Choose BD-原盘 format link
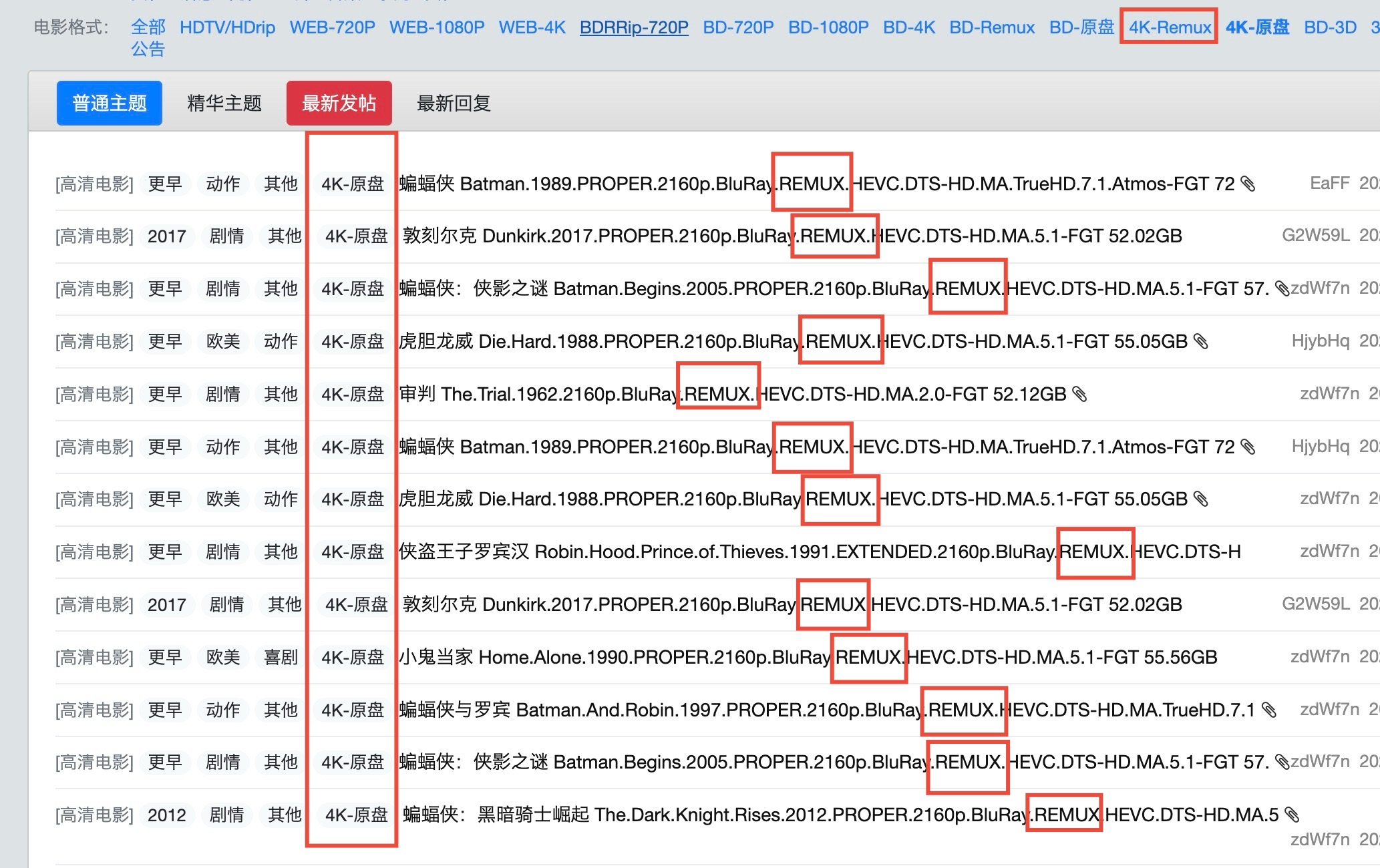 [1082, 27]
